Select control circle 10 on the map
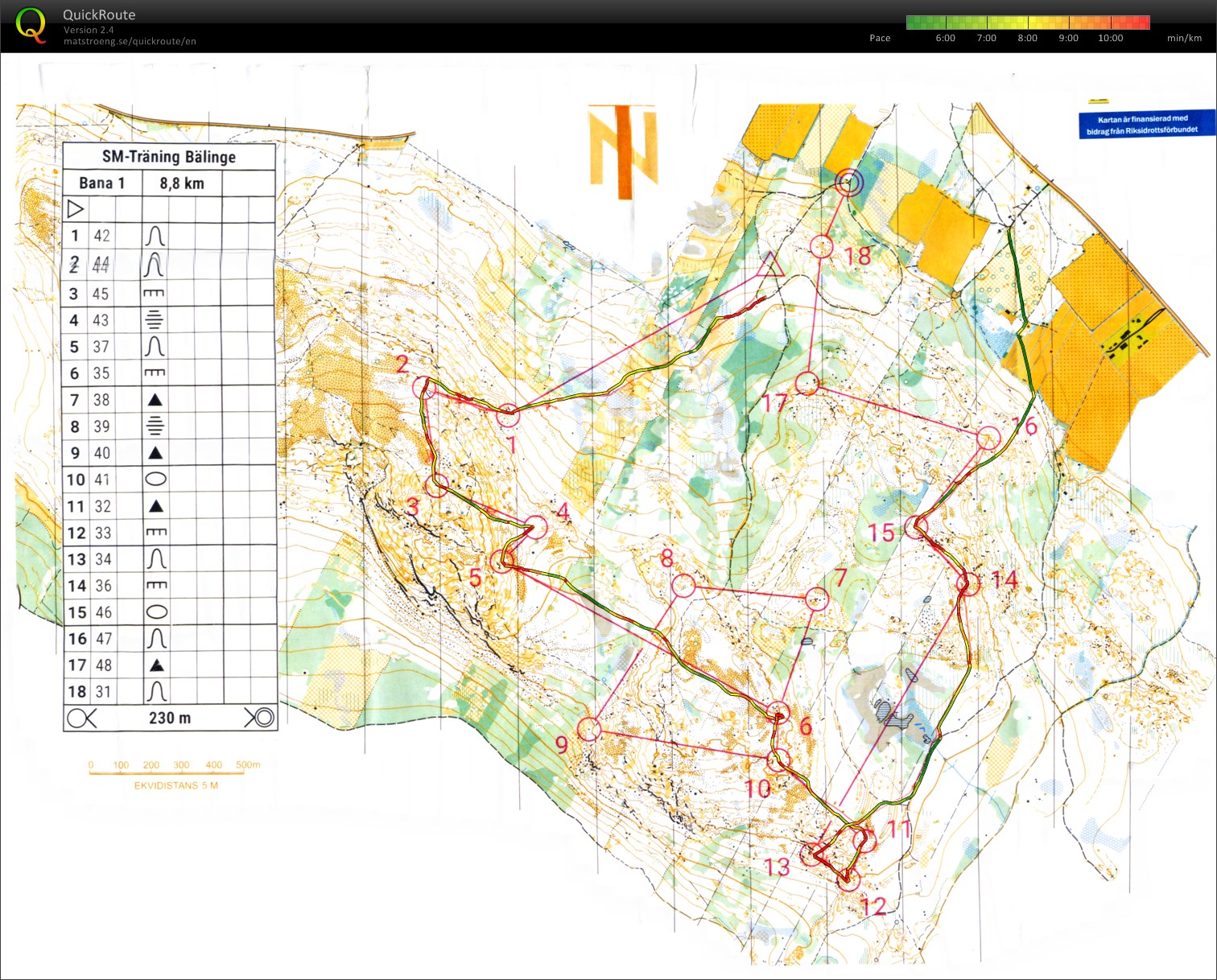The image size is (1217, 980). point(778,760)
